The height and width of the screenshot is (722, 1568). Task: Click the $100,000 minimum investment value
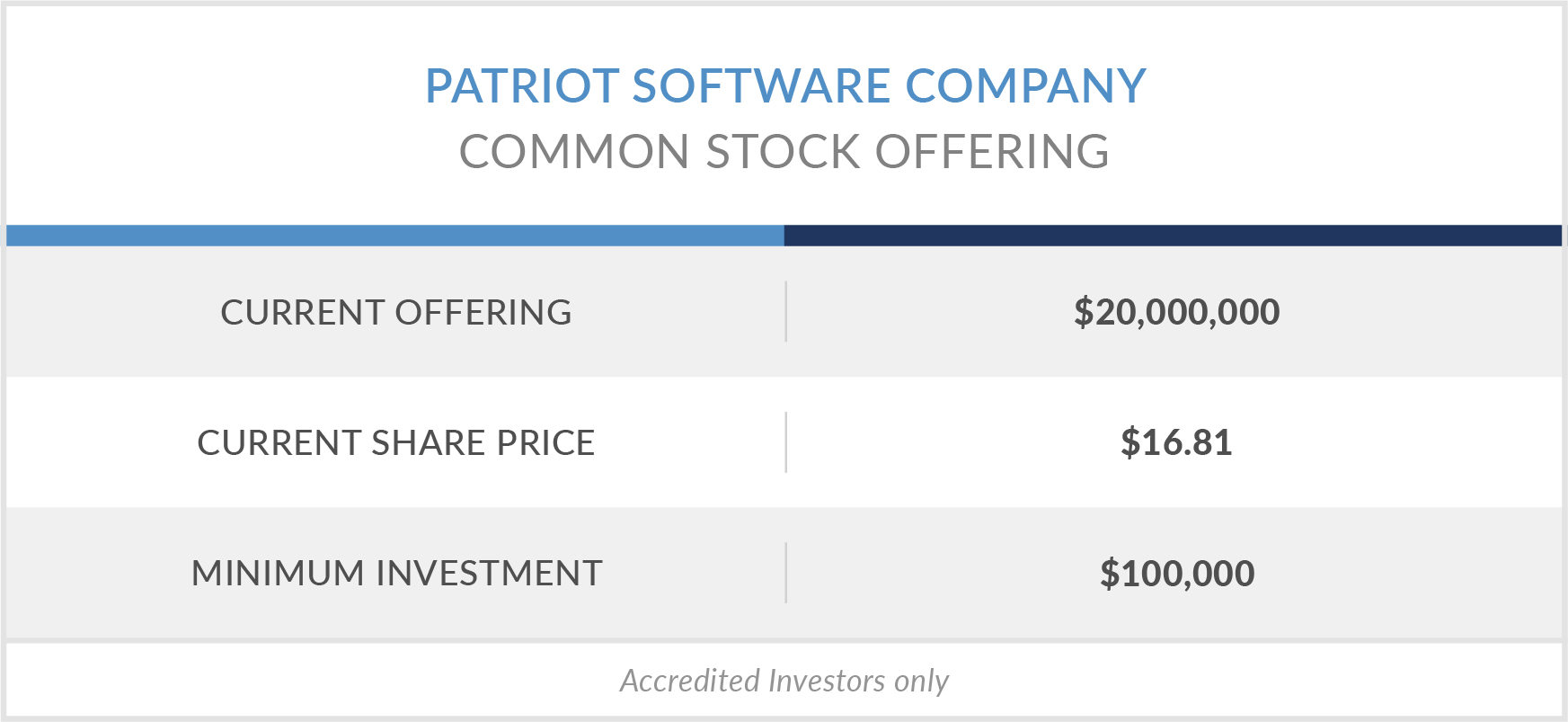coord(1177,574)
